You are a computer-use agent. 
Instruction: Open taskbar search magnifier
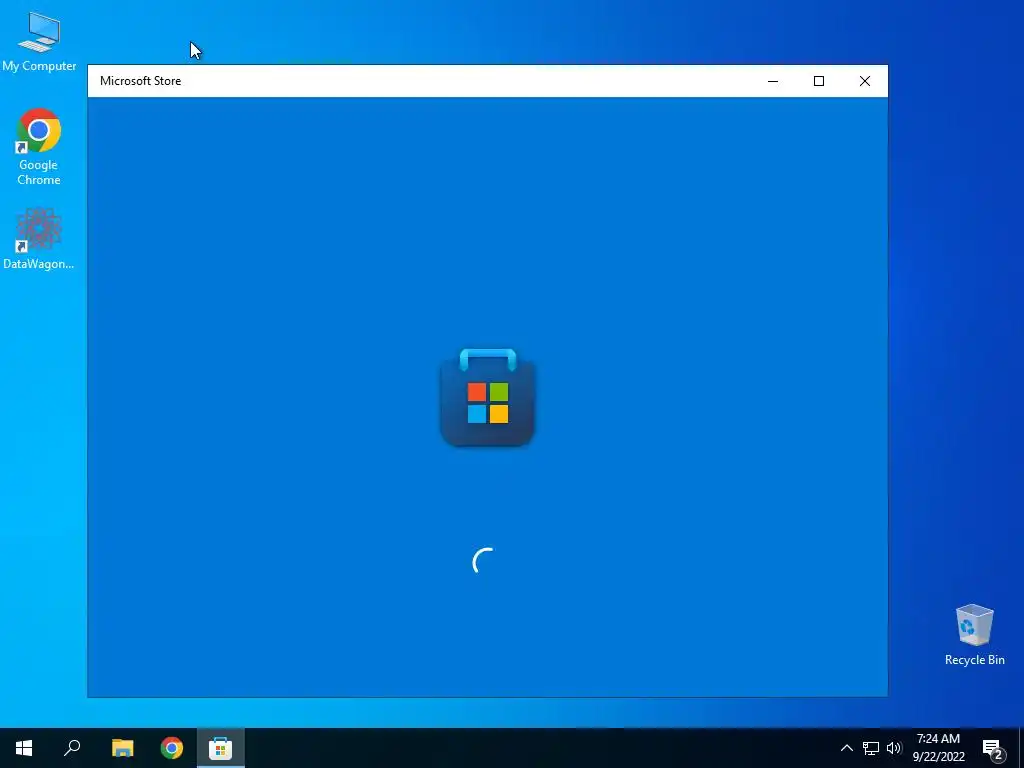[72, 748]
